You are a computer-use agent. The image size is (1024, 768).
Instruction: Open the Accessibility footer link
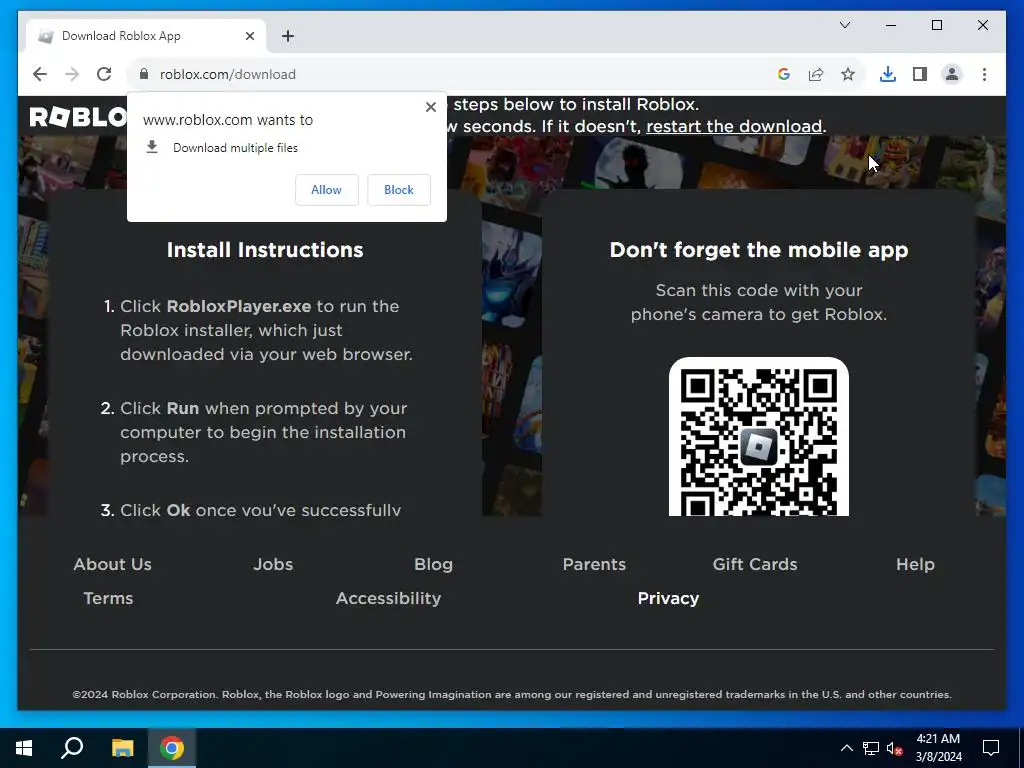(389, 598)
